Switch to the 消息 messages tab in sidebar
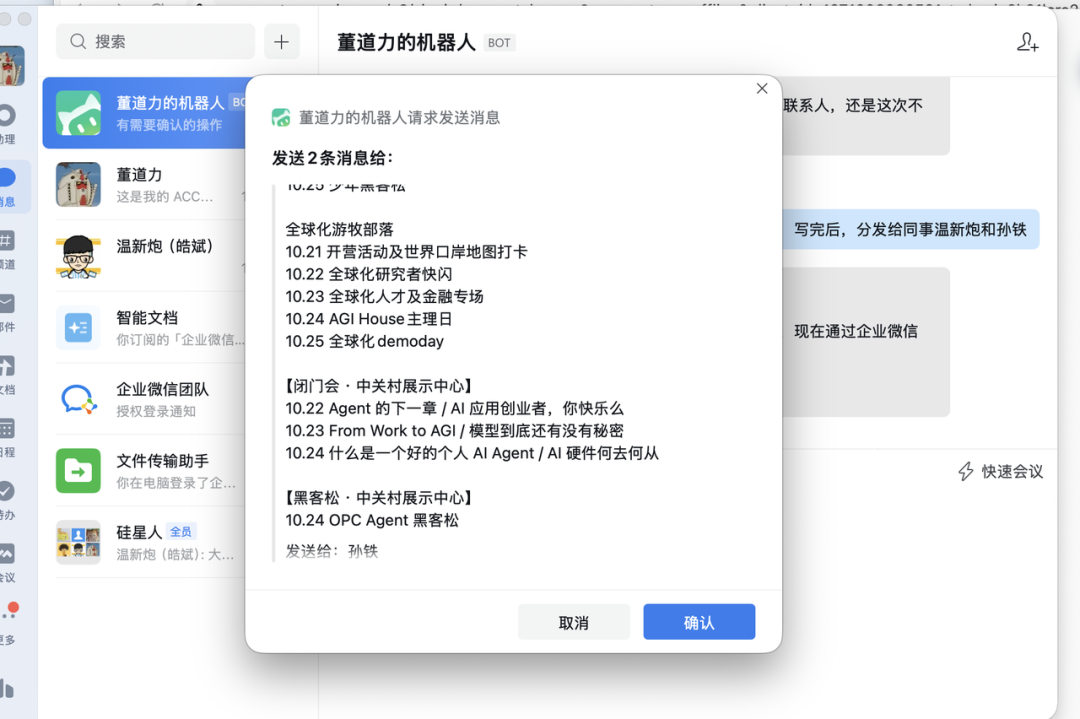 click(x=10, y=187)
